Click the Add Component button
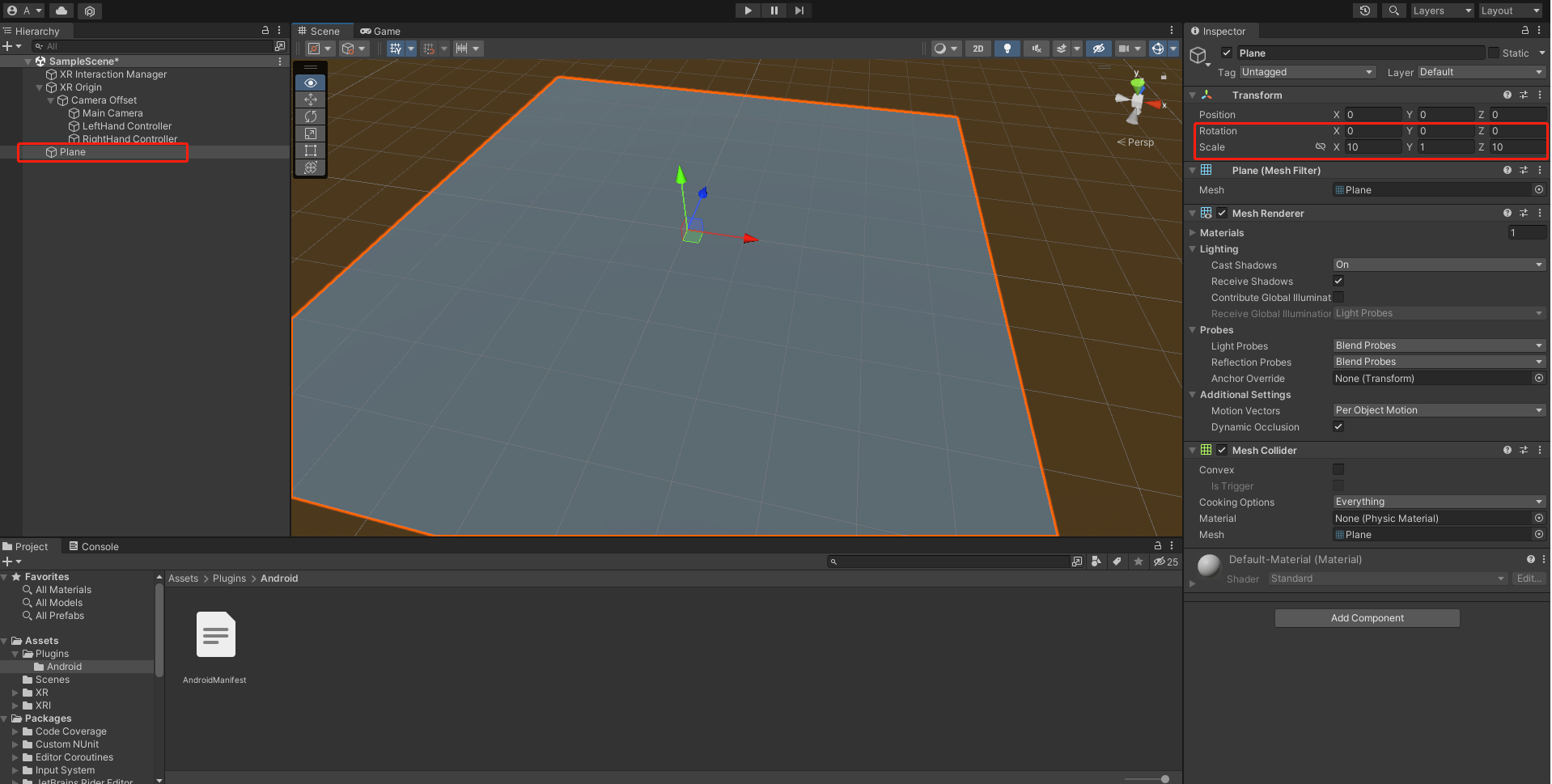This screenshot has width=1552, height=784. (1367, 618)
